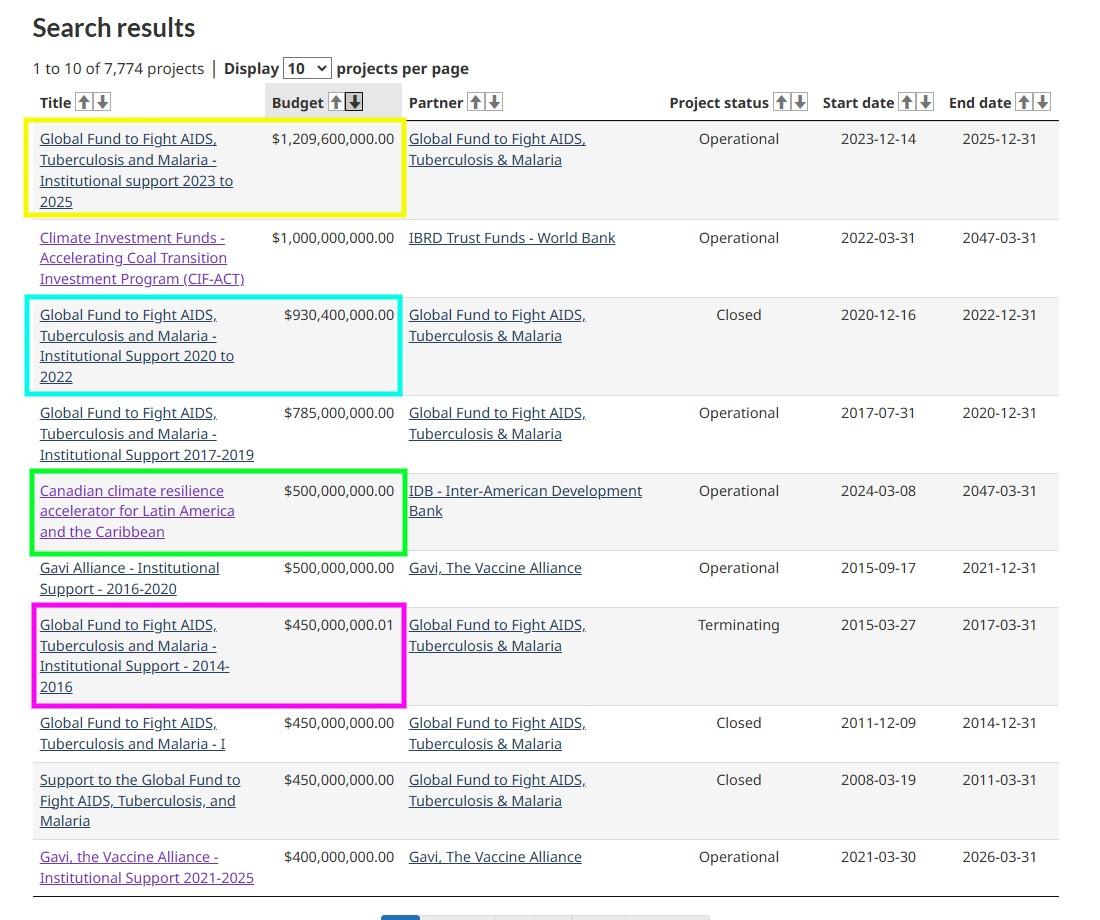Sort Budget column ascending arrow
The height and width of the screenshot is (920, 1100).
[x=337, y=102]
